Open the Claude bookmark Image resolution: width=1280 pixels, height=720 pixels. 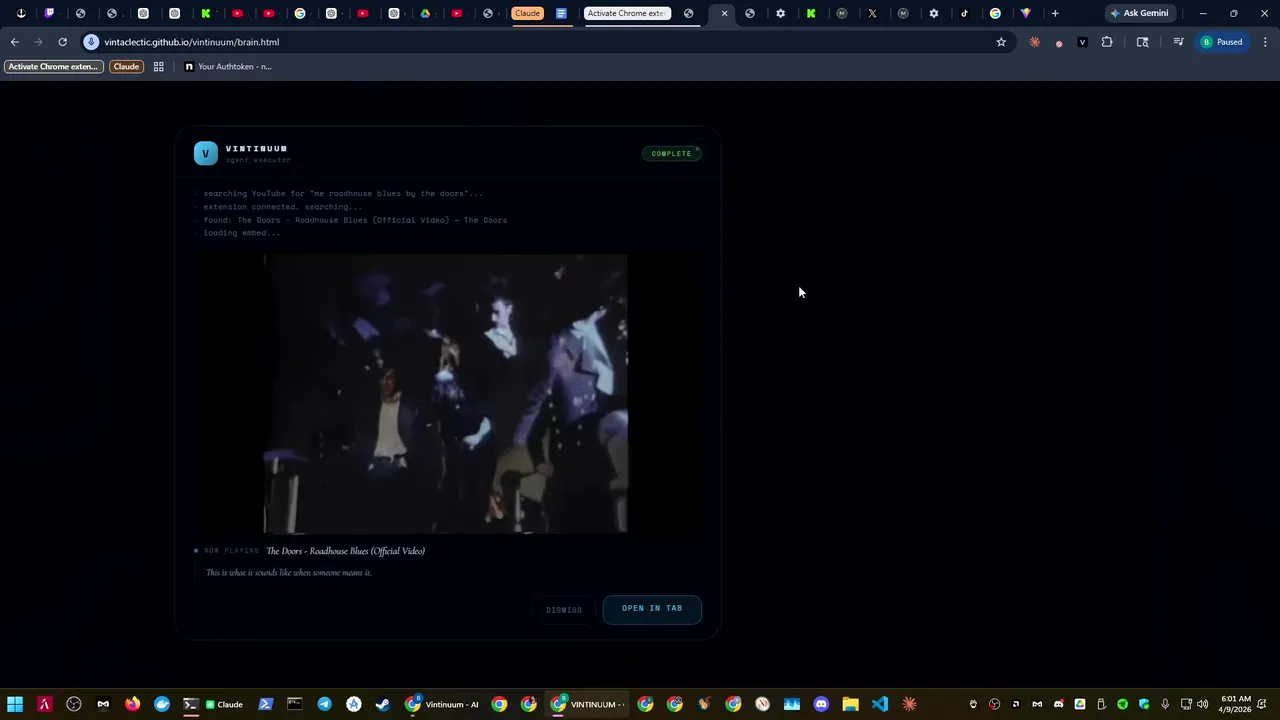pos(126,66)
